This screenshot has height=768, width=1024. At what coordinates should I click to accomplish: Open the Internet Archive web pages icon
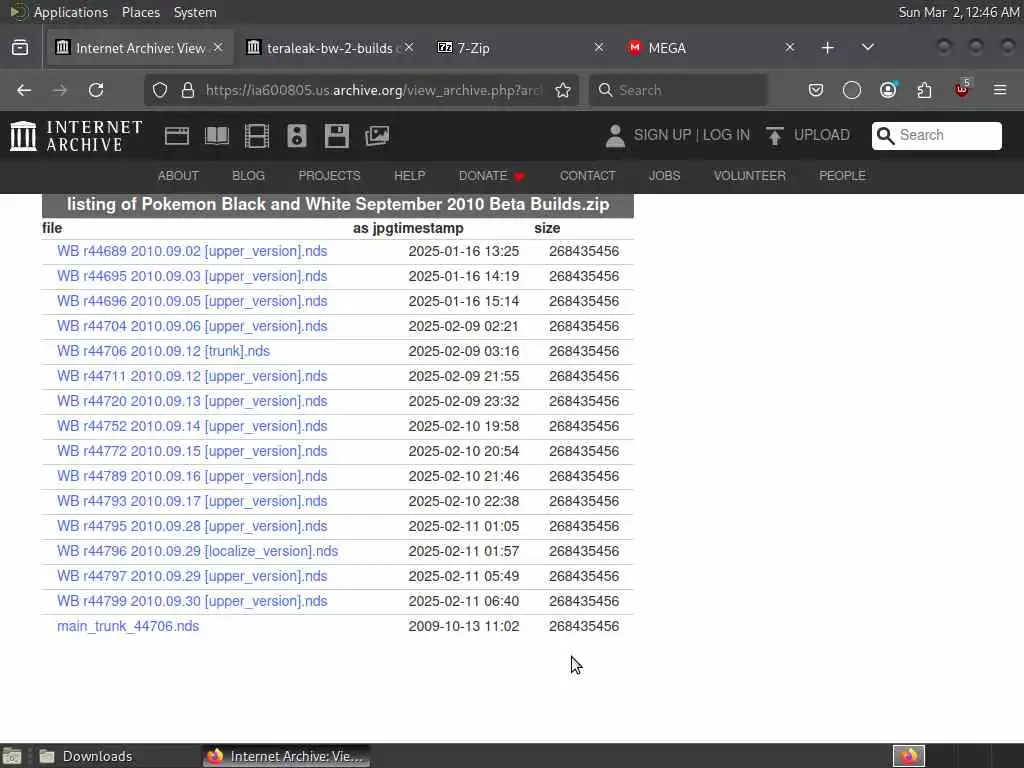tap(177, 136)
